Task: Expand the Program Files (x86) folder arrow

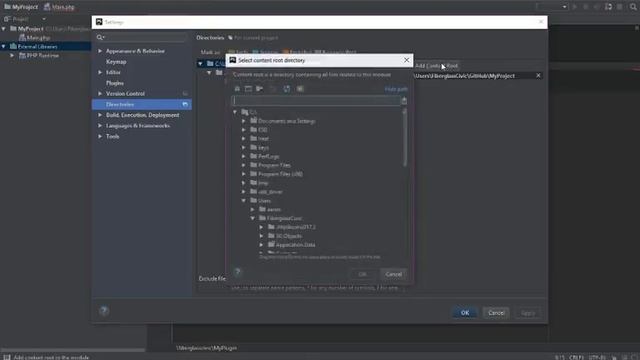Action: point(244,174)
